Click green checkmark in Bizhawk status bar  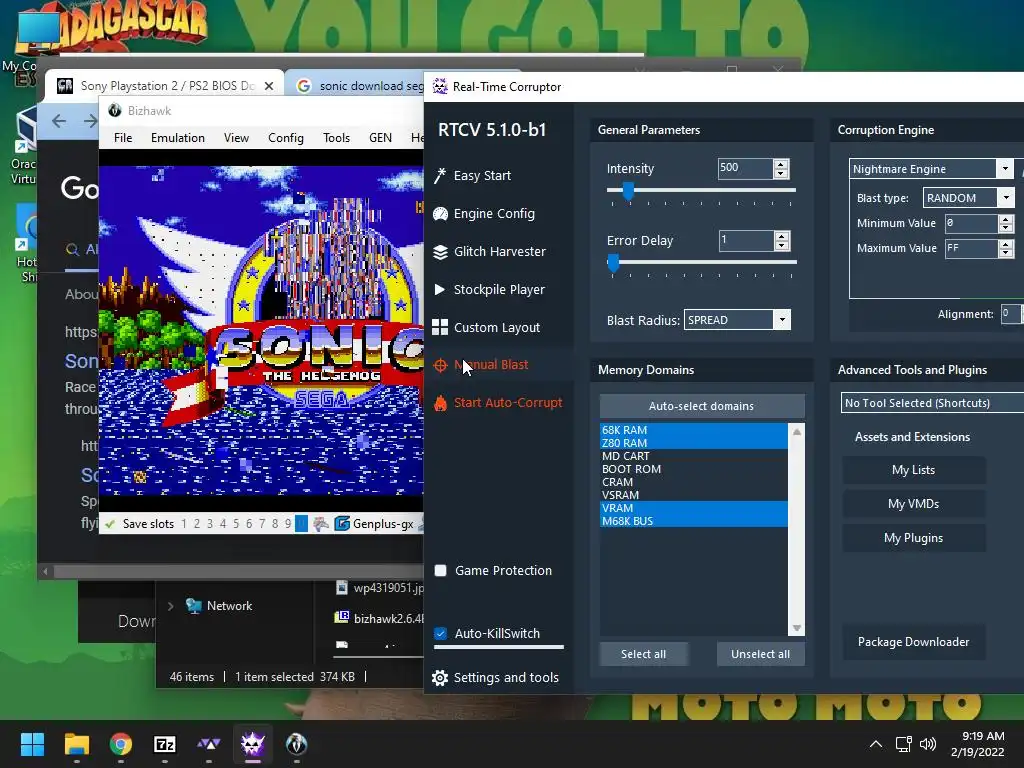(x=110, y=524)
